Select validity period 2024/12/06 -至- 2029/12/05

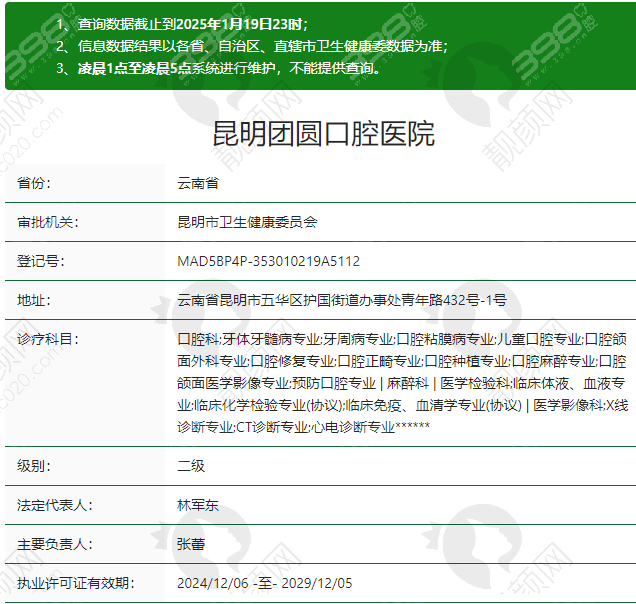(264, 583)
